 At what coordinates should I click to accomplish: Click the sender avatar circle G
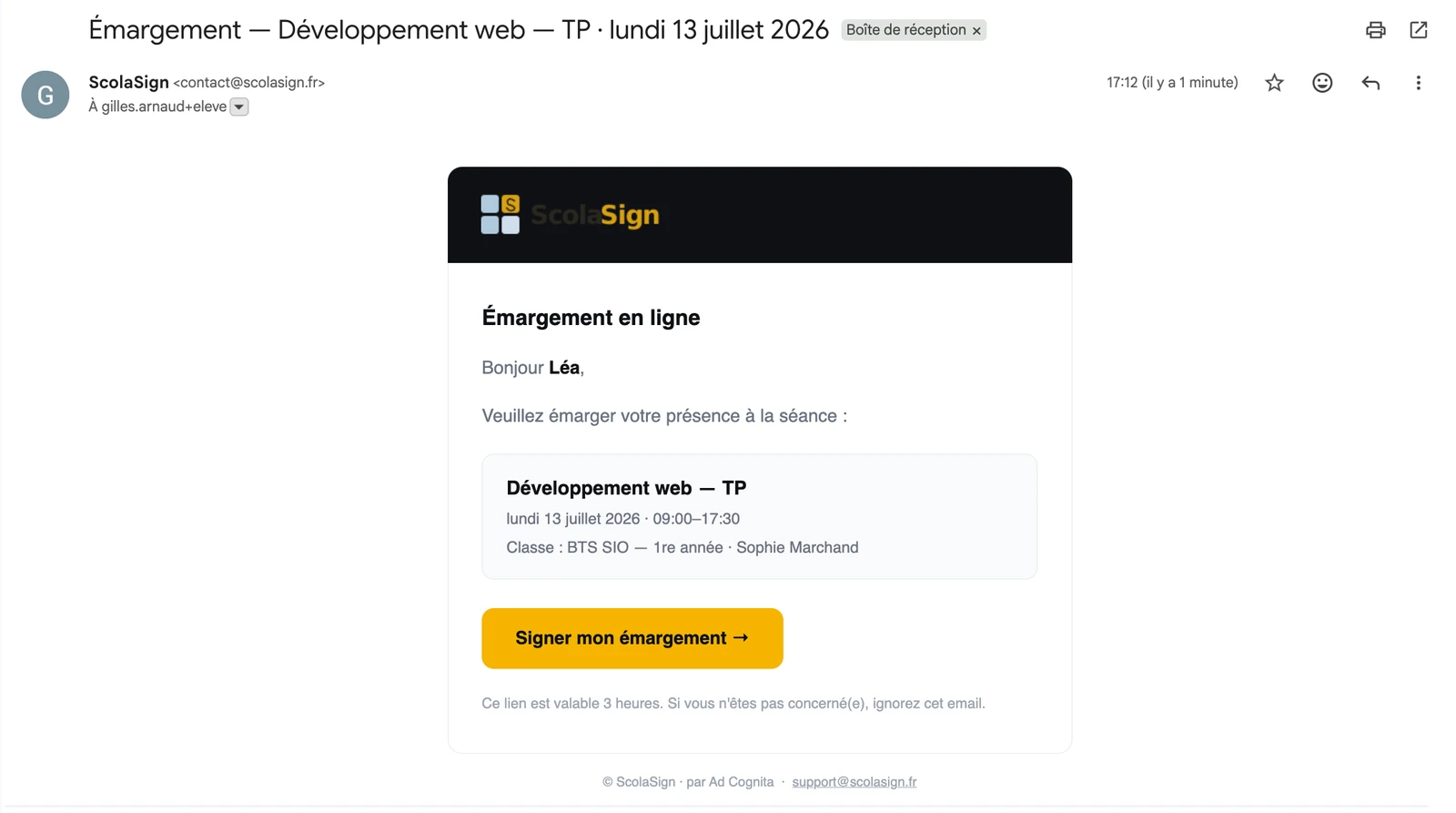tap(45, 95)
